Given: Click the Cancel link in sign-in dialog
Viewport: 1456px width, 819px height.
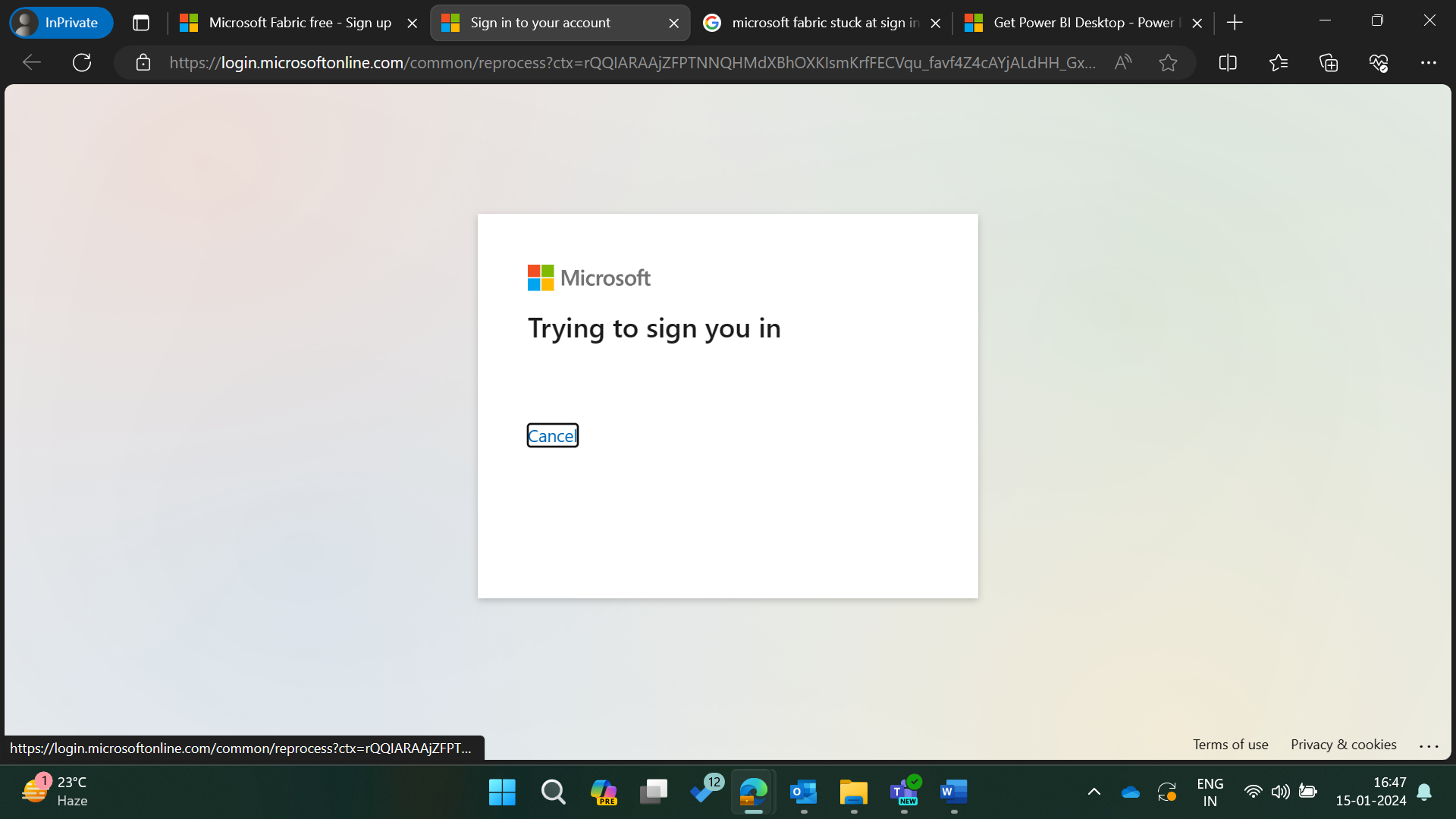Looking at the screenshot, I should pyautogui.click(x=553, y=435).
